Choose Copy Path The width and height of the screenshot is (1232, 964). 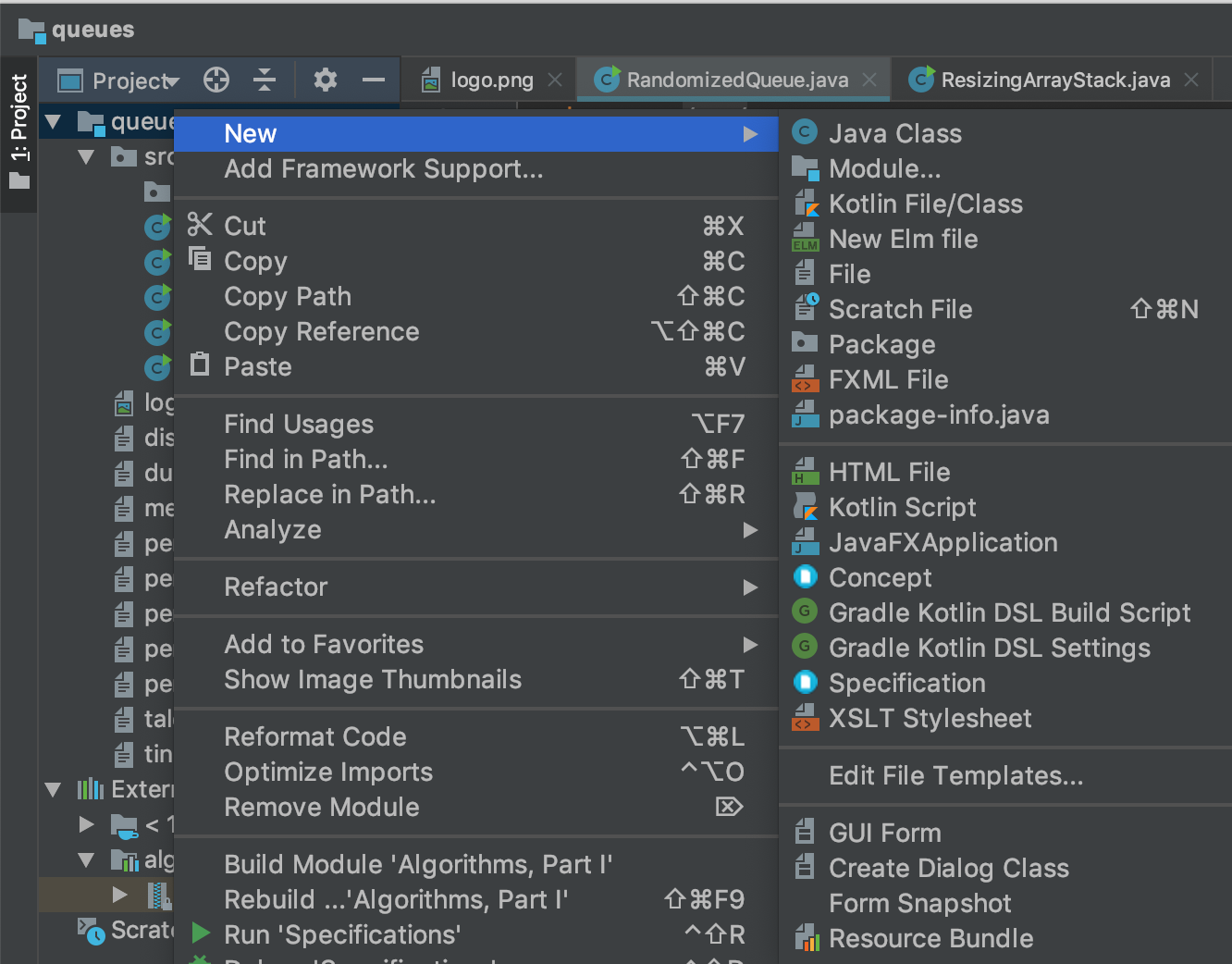tap(476, 297)
